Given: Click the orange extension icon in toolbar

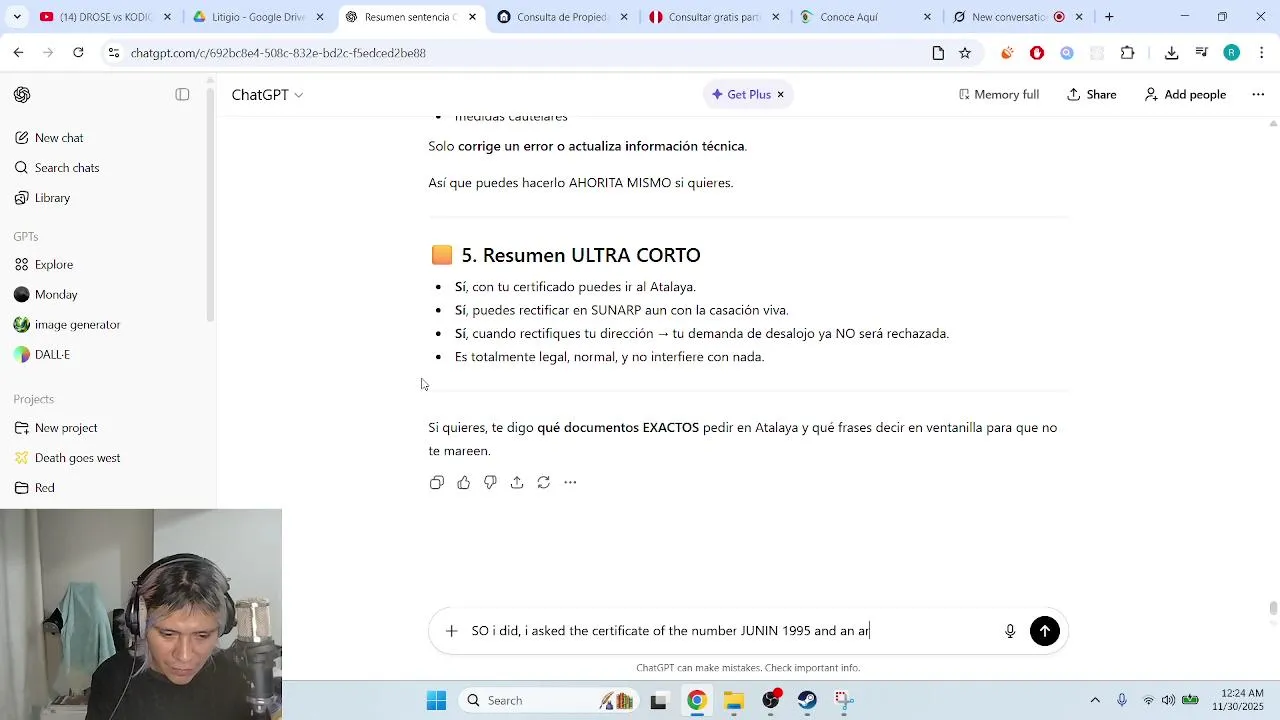Looking at the screenshot, I should tap(1007, 53).
